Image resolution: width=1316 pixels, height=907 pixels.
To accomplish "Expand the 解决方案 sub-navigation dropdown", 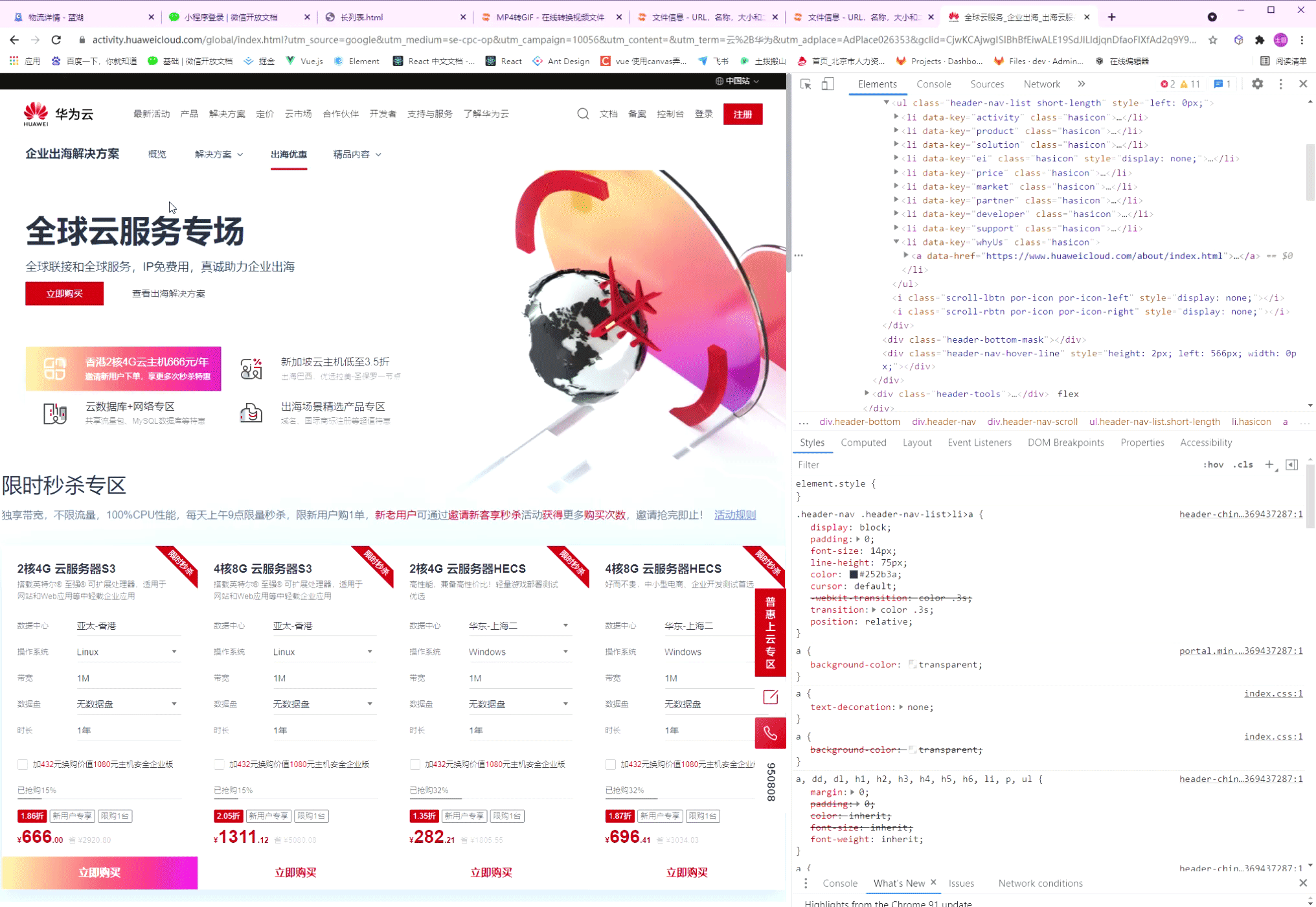I will (218, 154).
